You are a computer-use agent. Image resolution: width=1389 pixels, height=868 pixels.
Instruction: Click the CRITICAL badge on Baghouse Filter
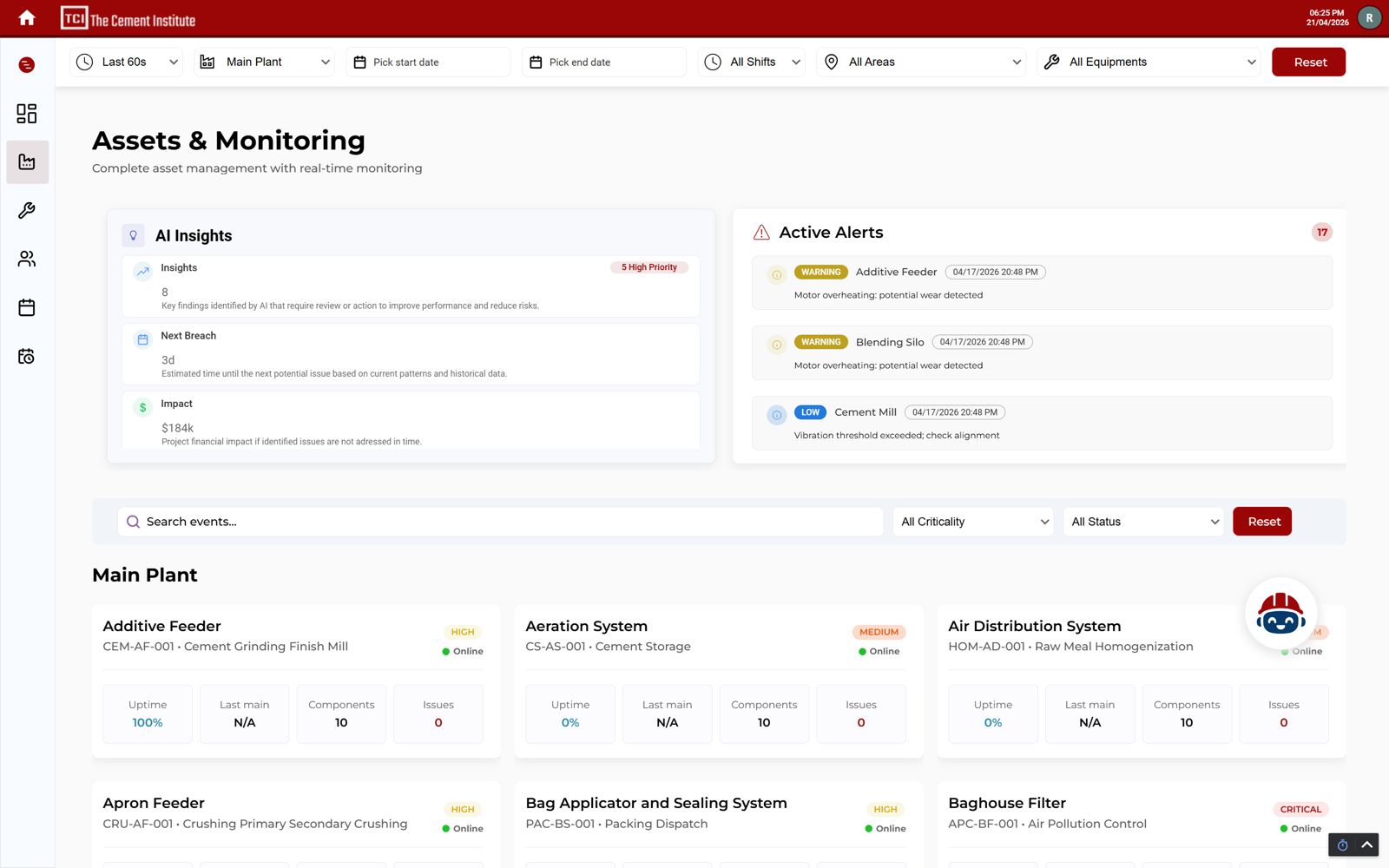1300,809
